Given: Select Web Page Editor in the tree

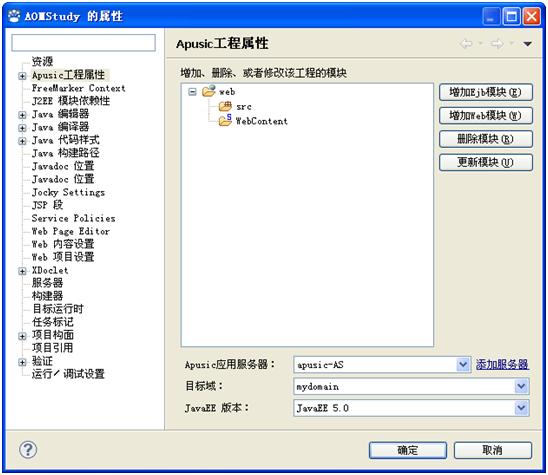Looking at the screenshot, I should (71, 231).
